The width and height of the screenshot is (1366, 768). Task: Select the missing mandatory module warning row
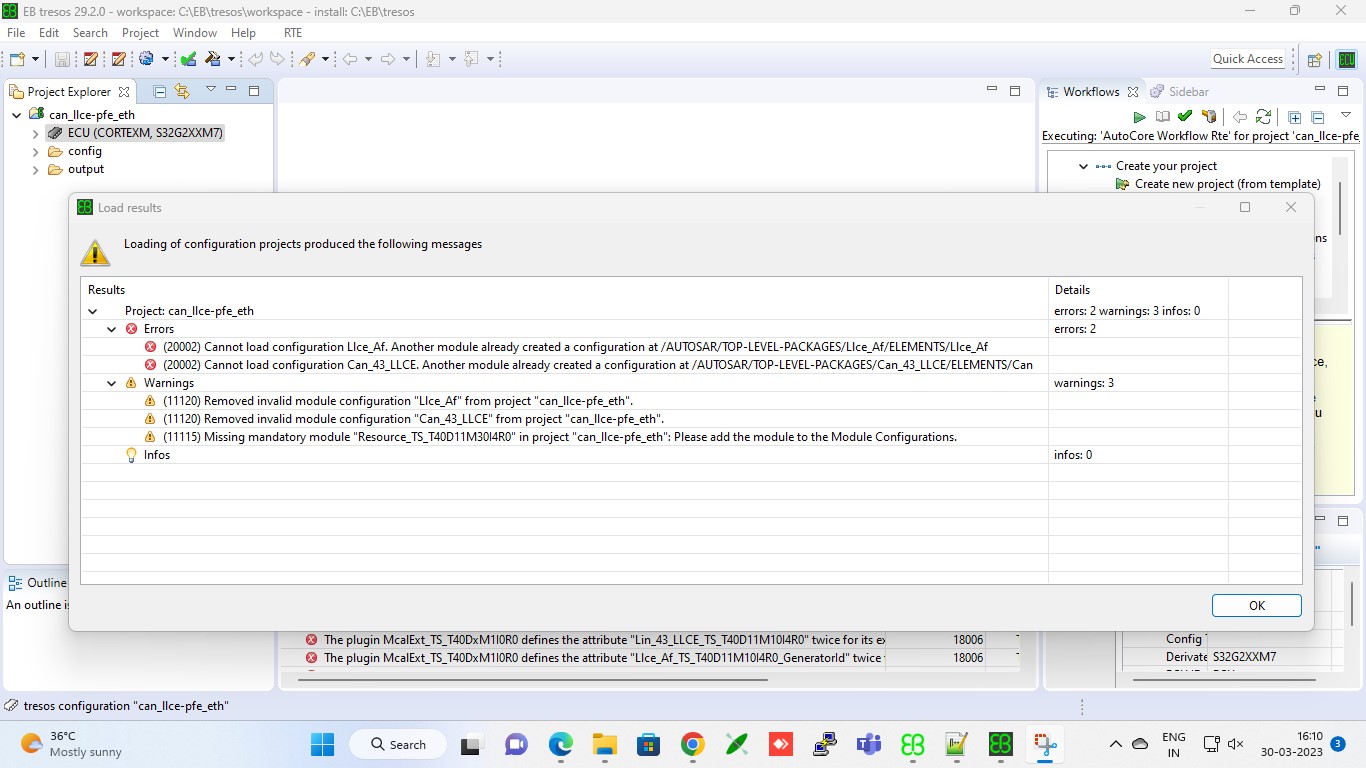pos(553,436)
